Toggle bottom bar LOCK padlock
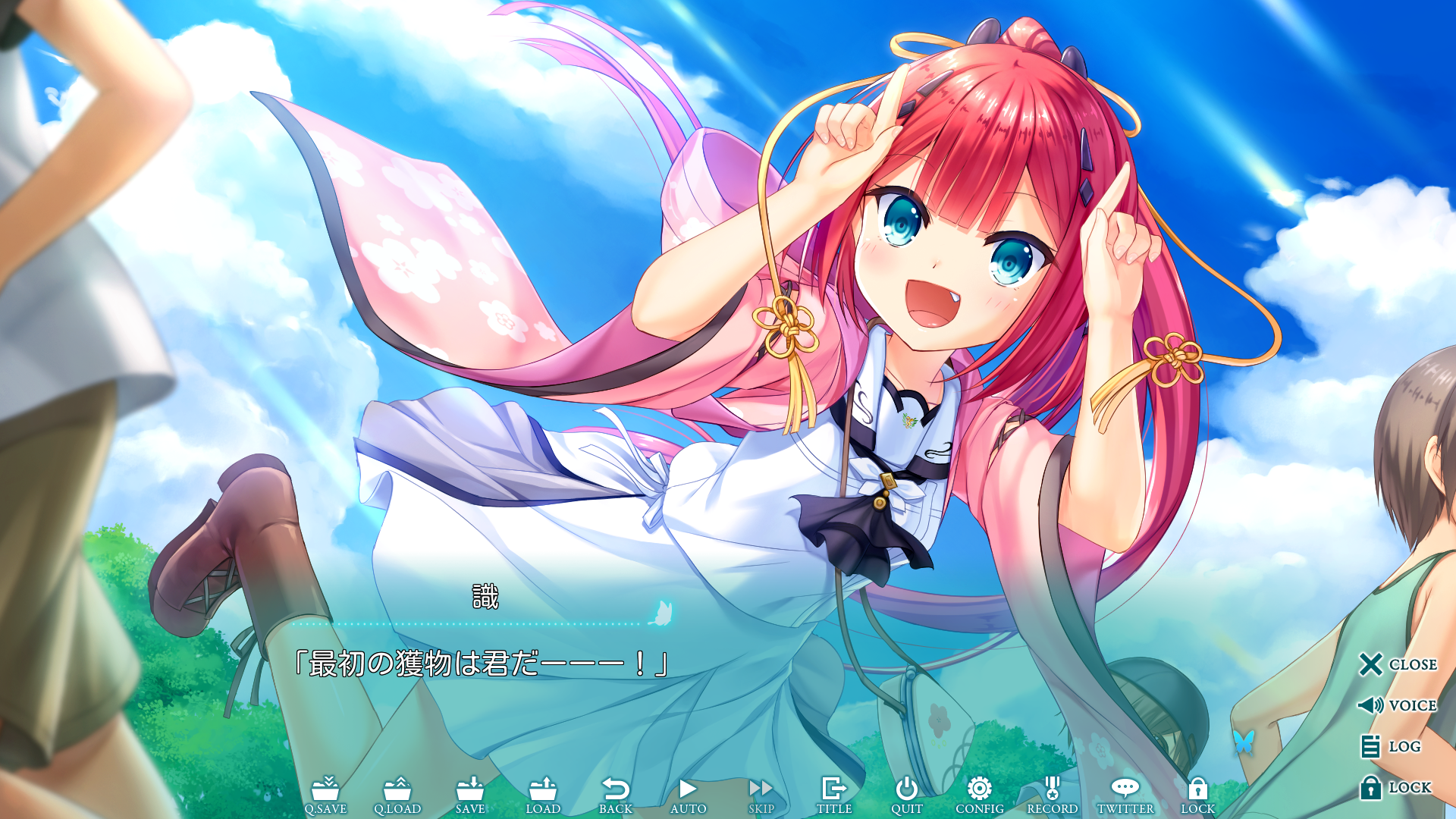The image size is (1456, 819). pyautogui.click(x=1198, y=795)
